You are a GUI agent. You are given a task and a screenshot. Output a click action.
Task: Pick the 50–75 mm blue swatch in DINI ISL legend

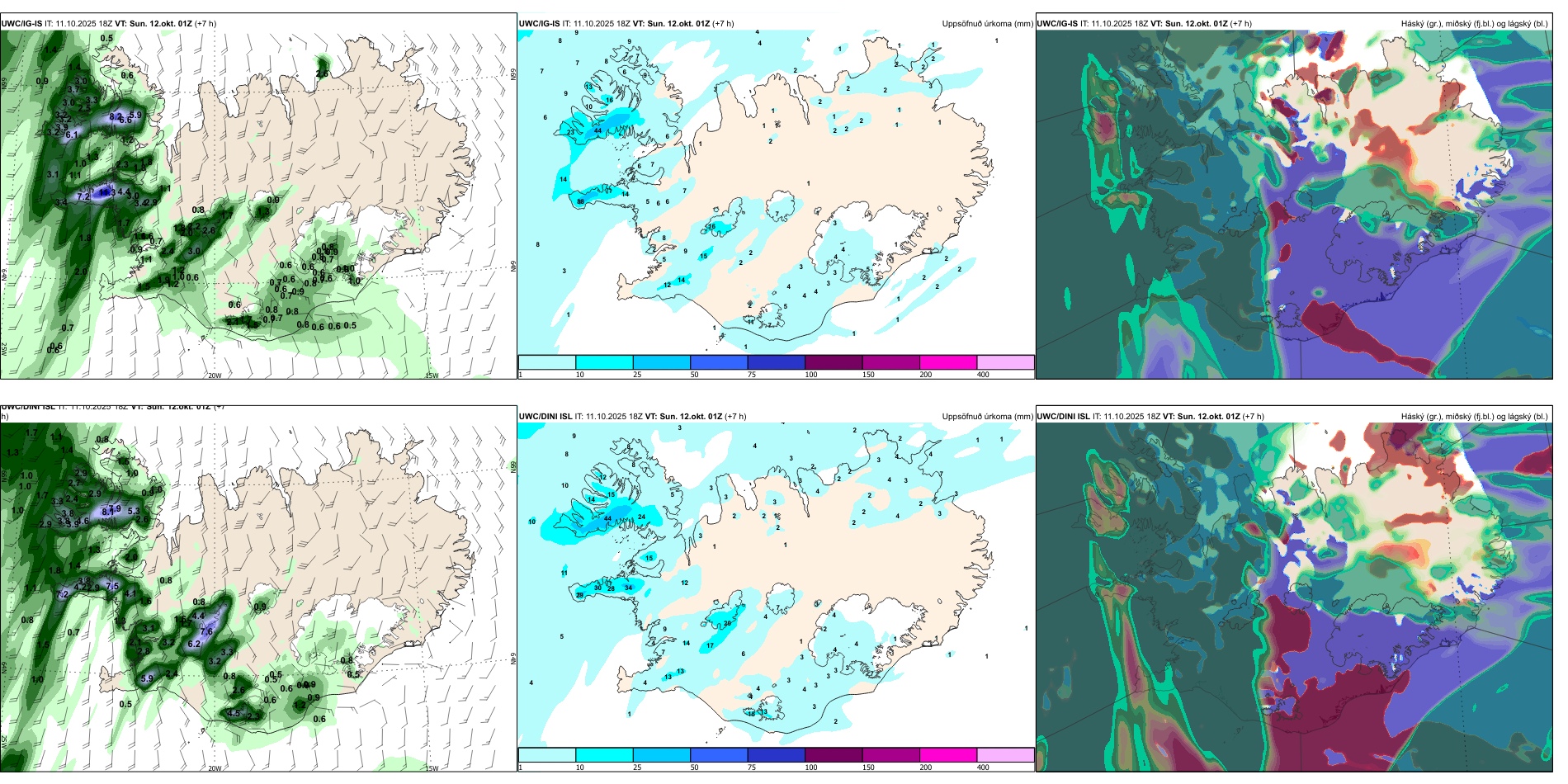[x=719, y=755]
